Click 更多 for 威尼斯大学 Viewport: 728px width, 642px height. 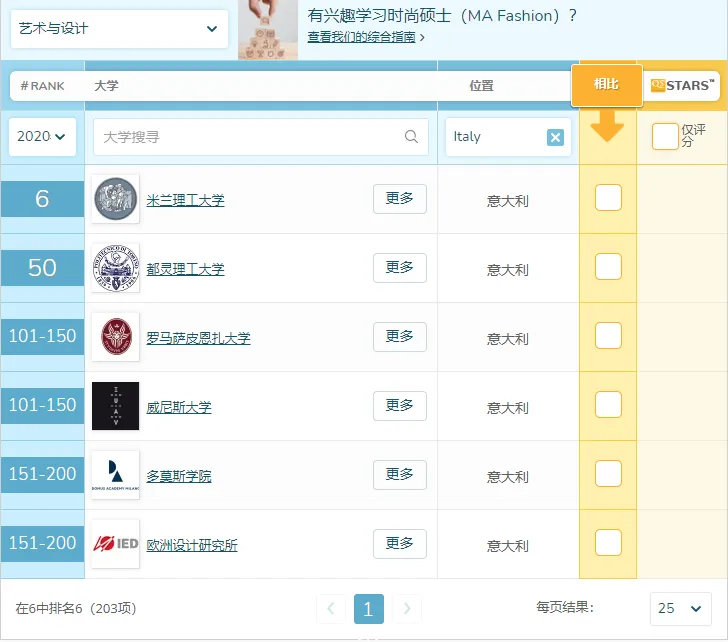point(400,406)
